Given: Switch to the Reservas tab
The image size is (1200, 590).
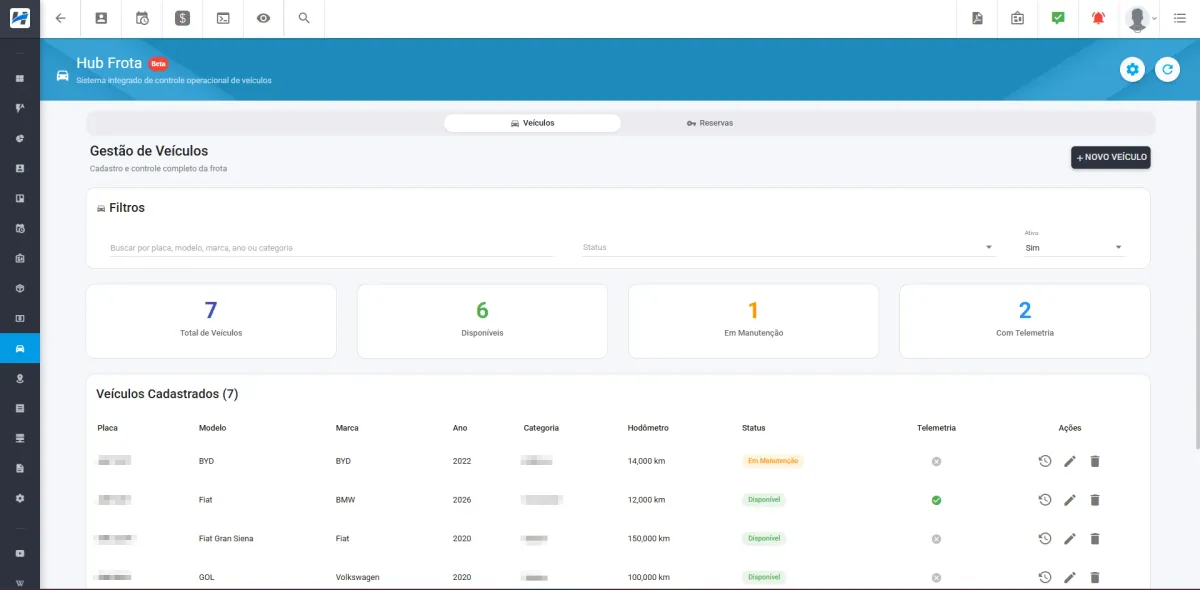Looking at the screenshot, I should (710, 123).
